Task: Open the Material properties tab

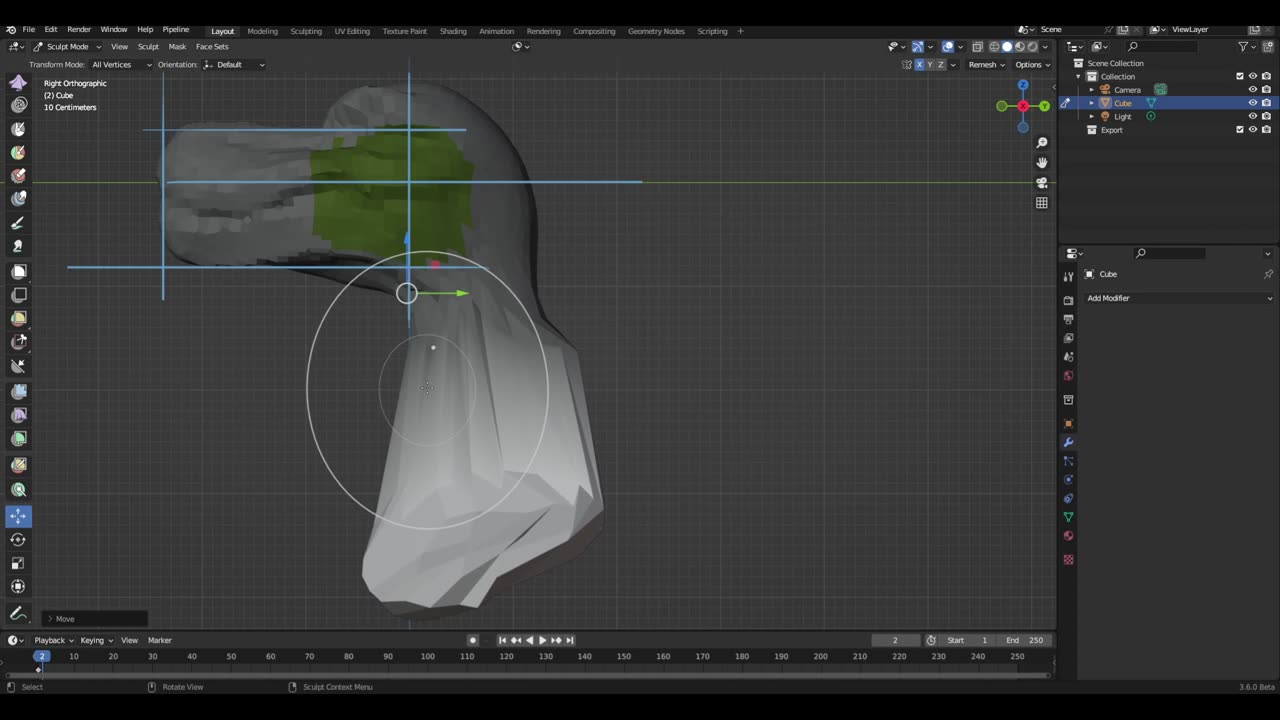Action: 1068,536
